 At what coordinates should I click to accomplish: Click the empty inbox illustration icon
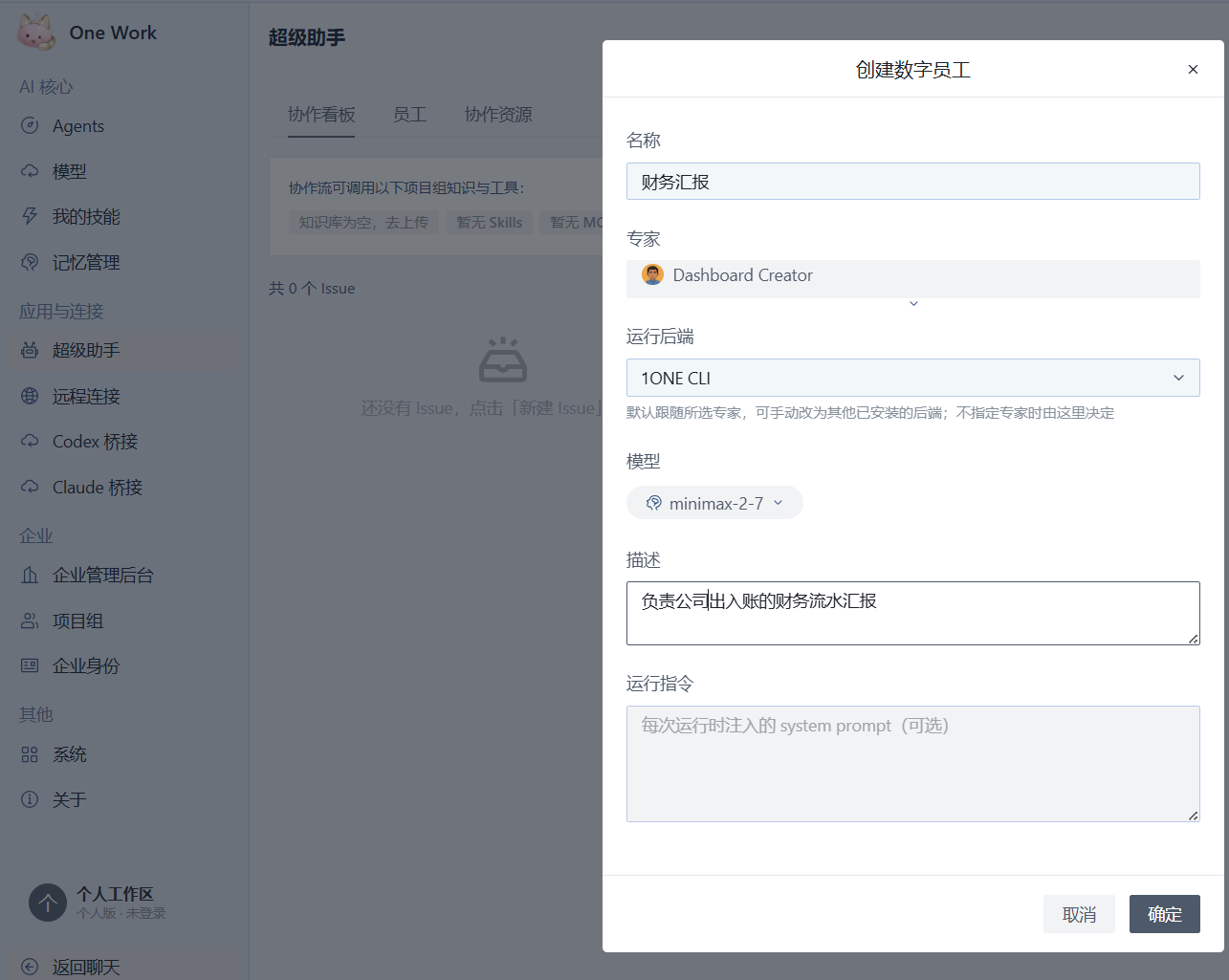(503, 359)
